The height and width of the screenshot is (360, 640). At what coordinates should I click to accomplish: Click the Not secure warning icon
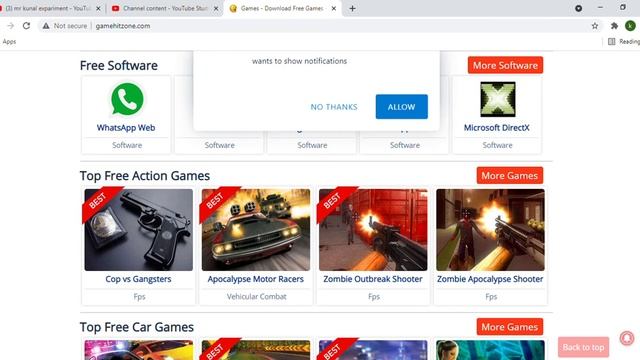pyautogui.click(x=46, y=26)
